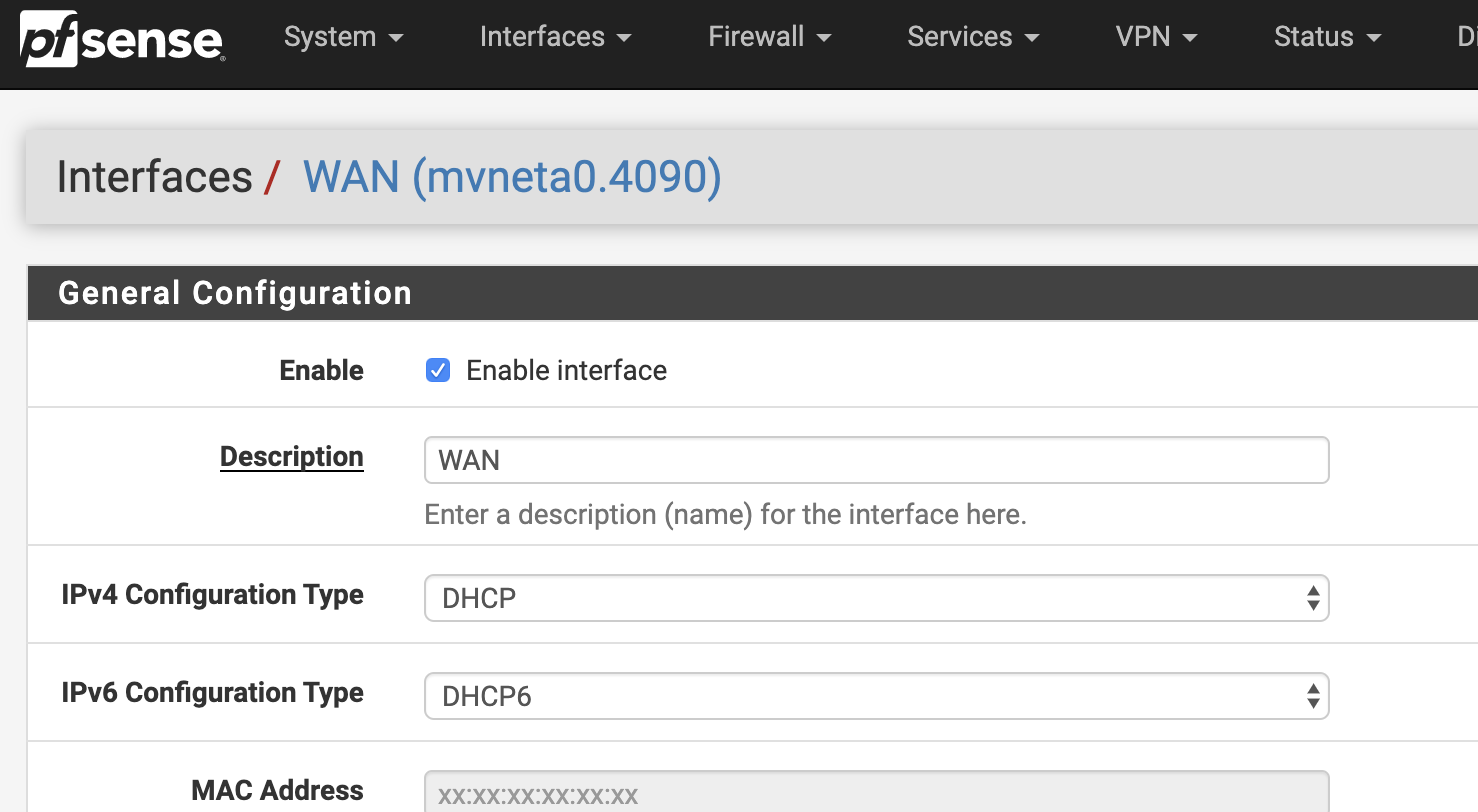Click the underlined Description help link
Image resolution: width=1478 pixels, height=812 pixels.
tap(291, 456)
